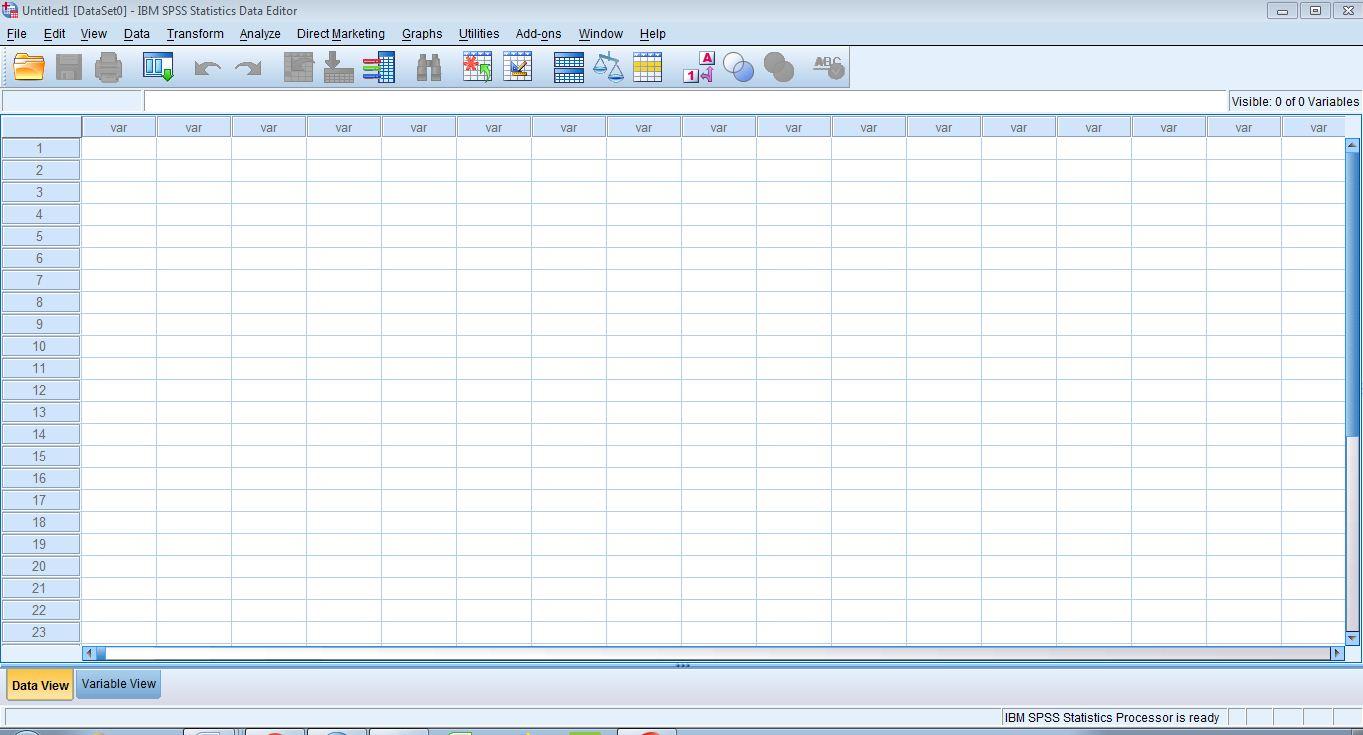The width and height of the screenshot is (1363, 735).
Task: Run spell check with the ABC icon
Action: pyautogui.click(x=827, y=66)
